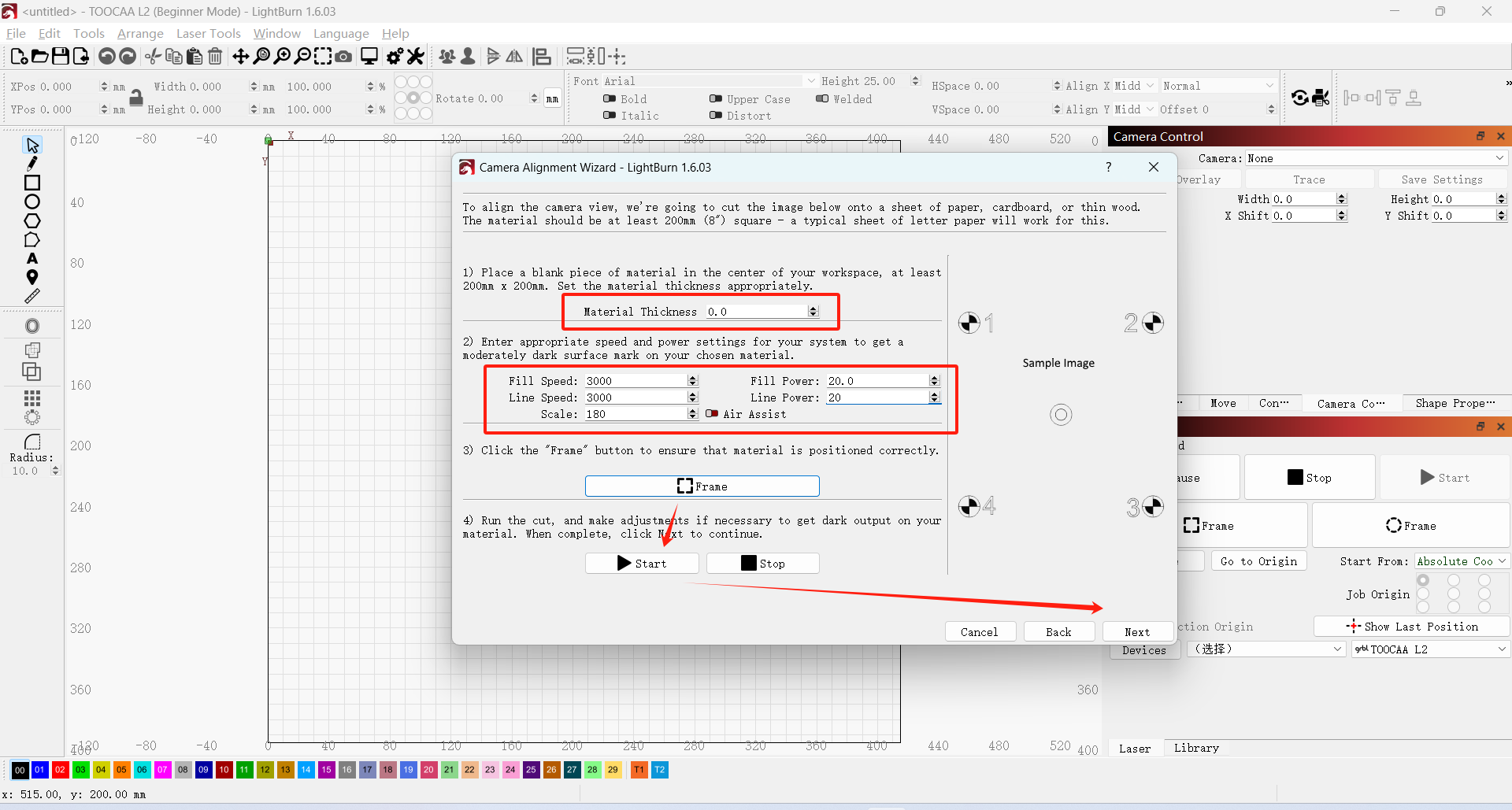Toggle the Welded text switch
This screenshot has width=1512, height=810.
pos(822,98)
